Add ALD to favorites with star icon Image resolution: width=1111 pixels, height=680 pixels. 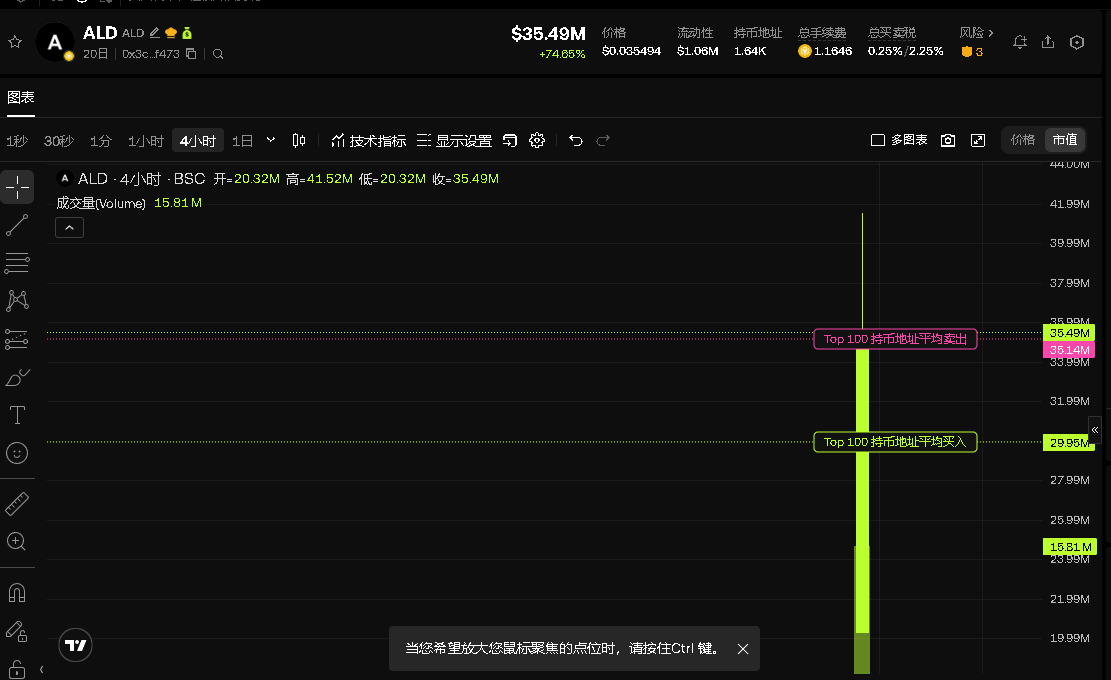point(15,42)
